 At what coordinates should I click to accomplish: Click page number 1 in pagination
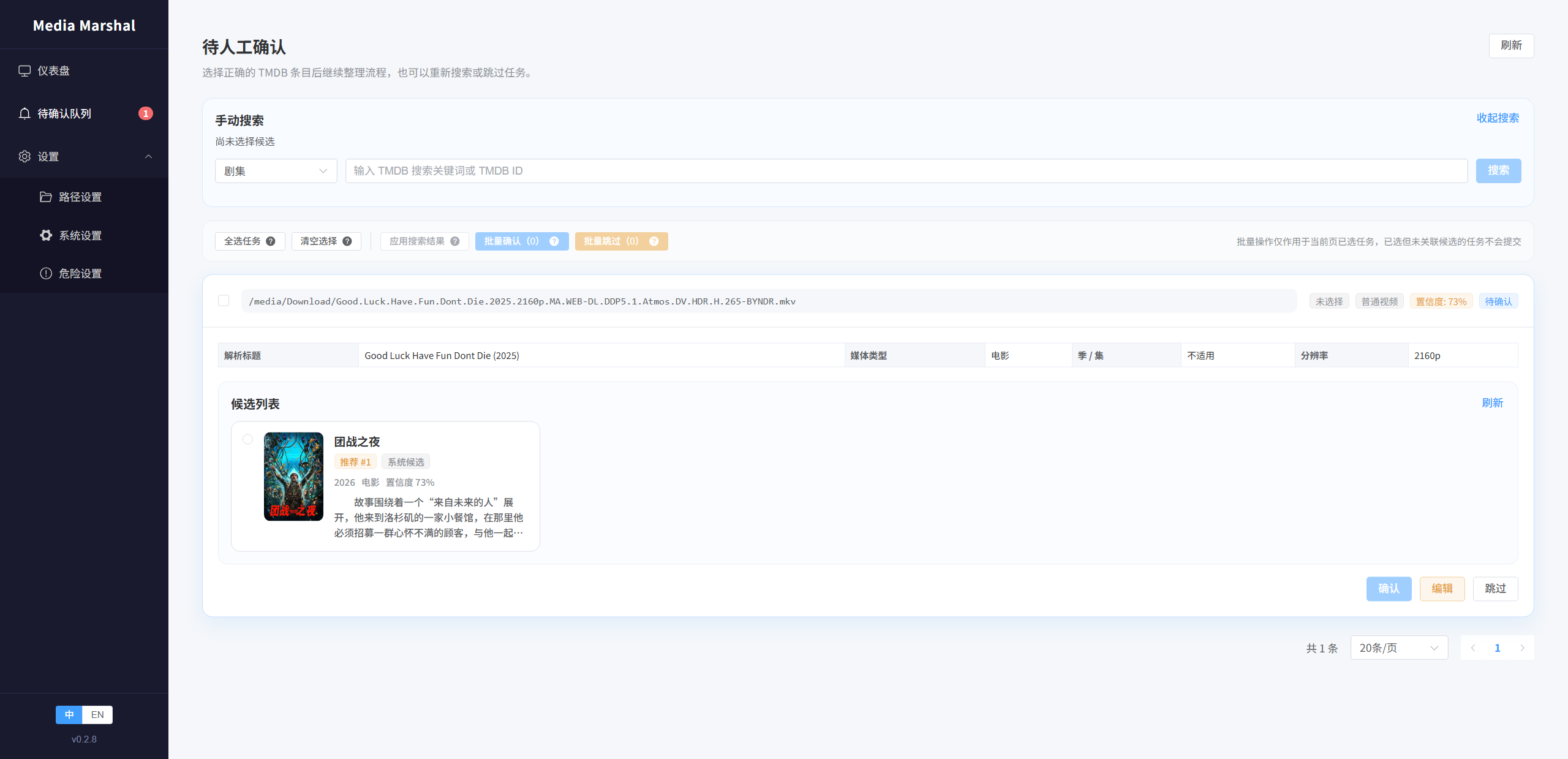click(x=1497, y=648)
